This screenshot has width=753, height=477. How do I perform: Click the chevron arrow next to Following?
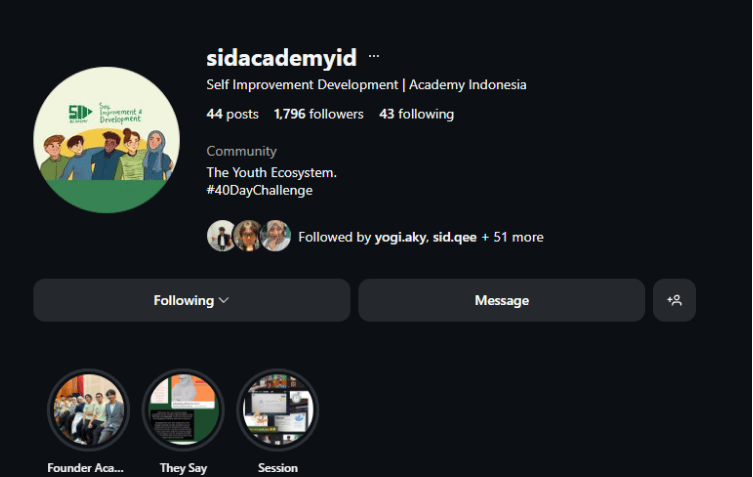(x=224, y=300)
